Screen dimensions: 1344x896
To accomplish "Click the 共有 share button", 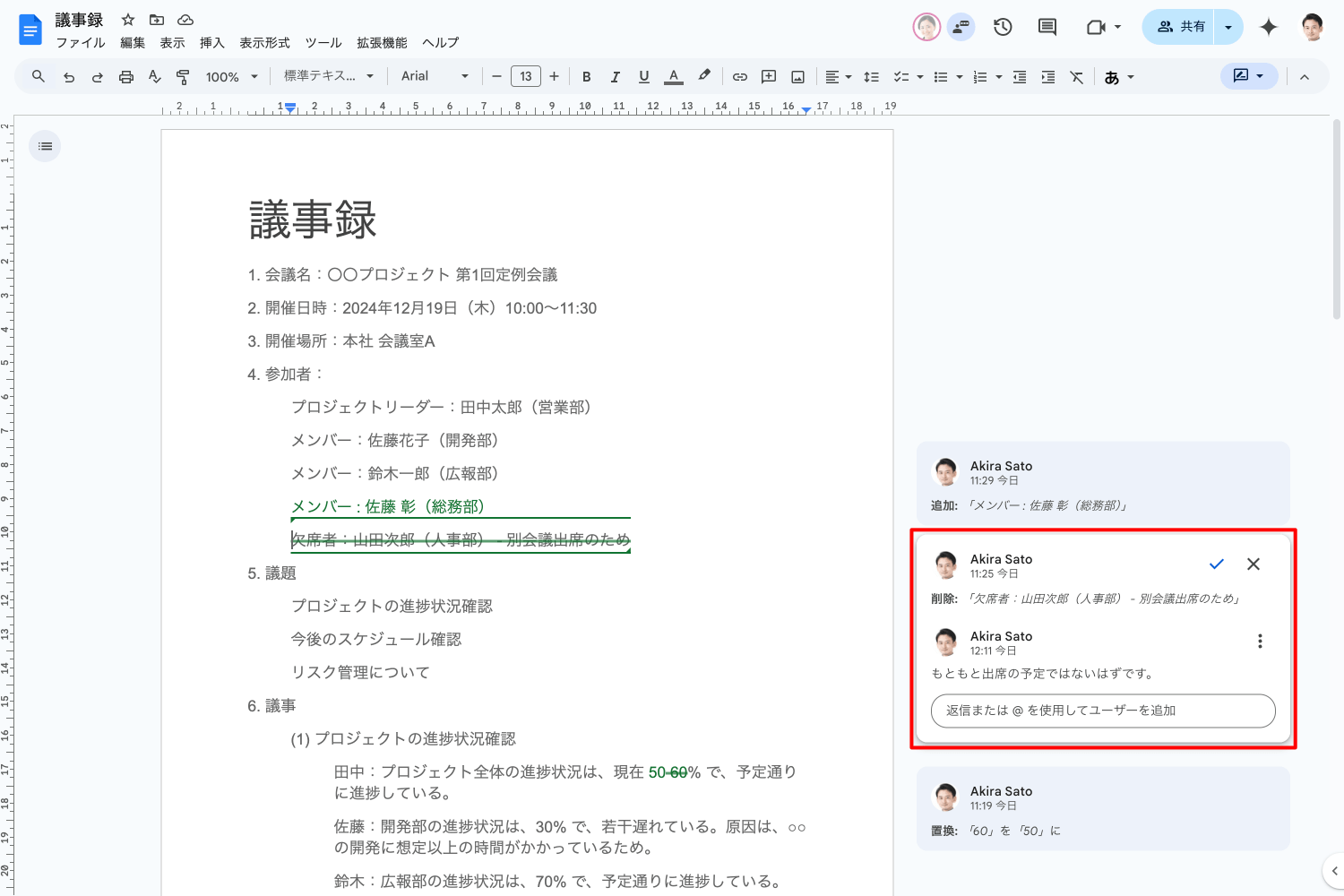I will pos(1179,27).
